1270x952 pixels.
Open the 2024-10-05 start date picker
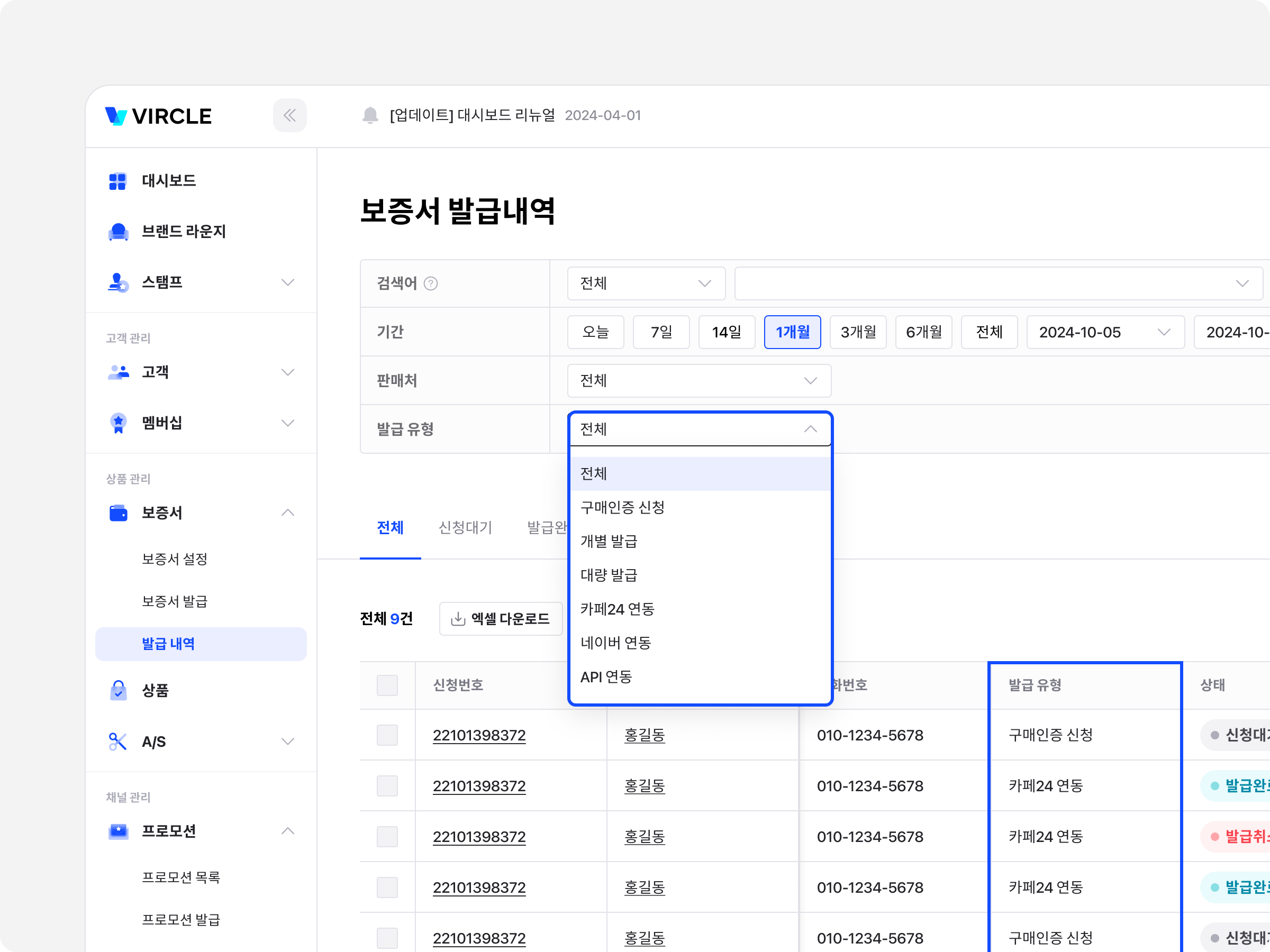(1105, 332)
